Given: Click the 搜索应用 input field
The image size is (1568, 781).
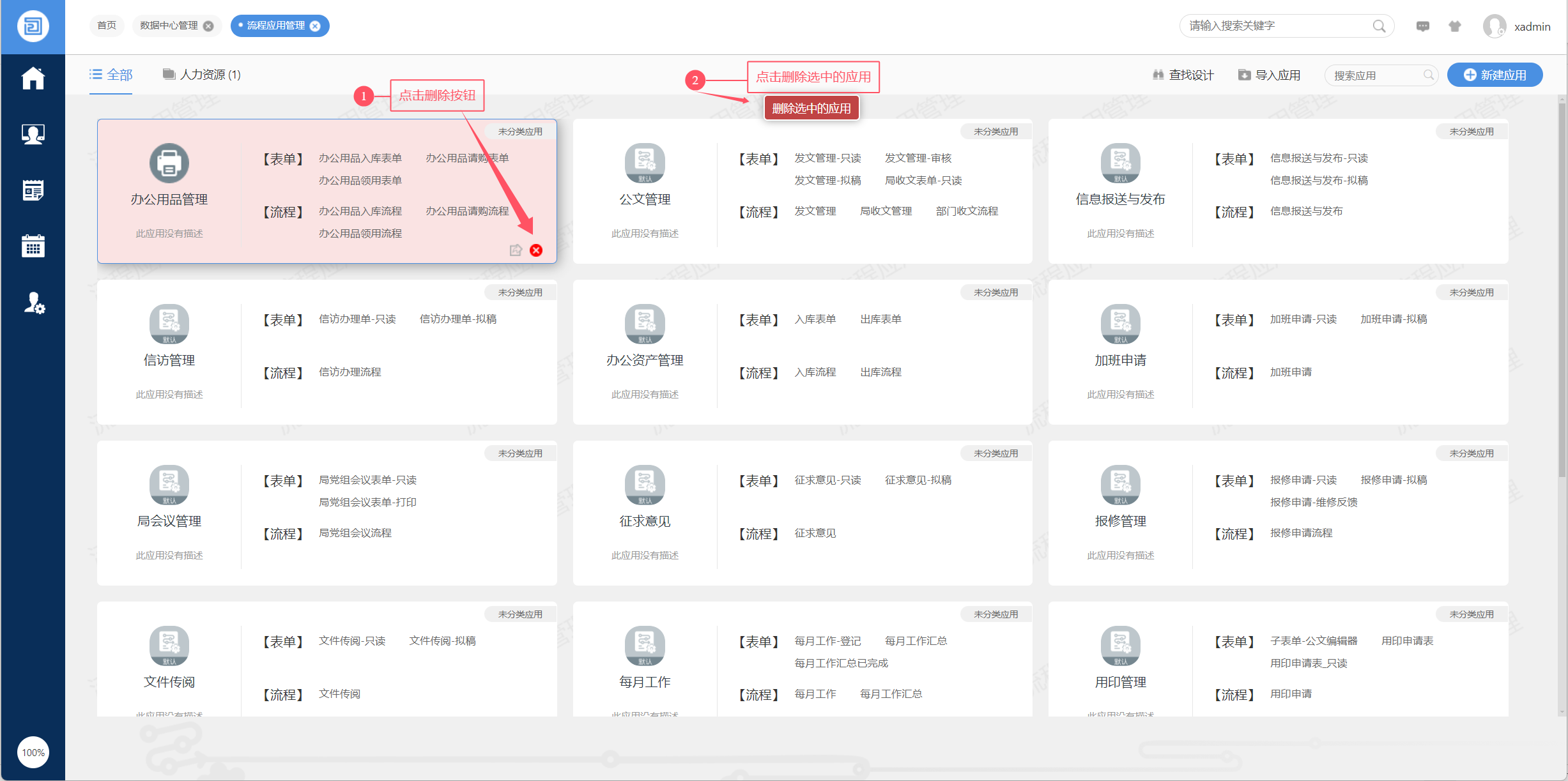Looking at the screenshot, I should coord(1374,75).
